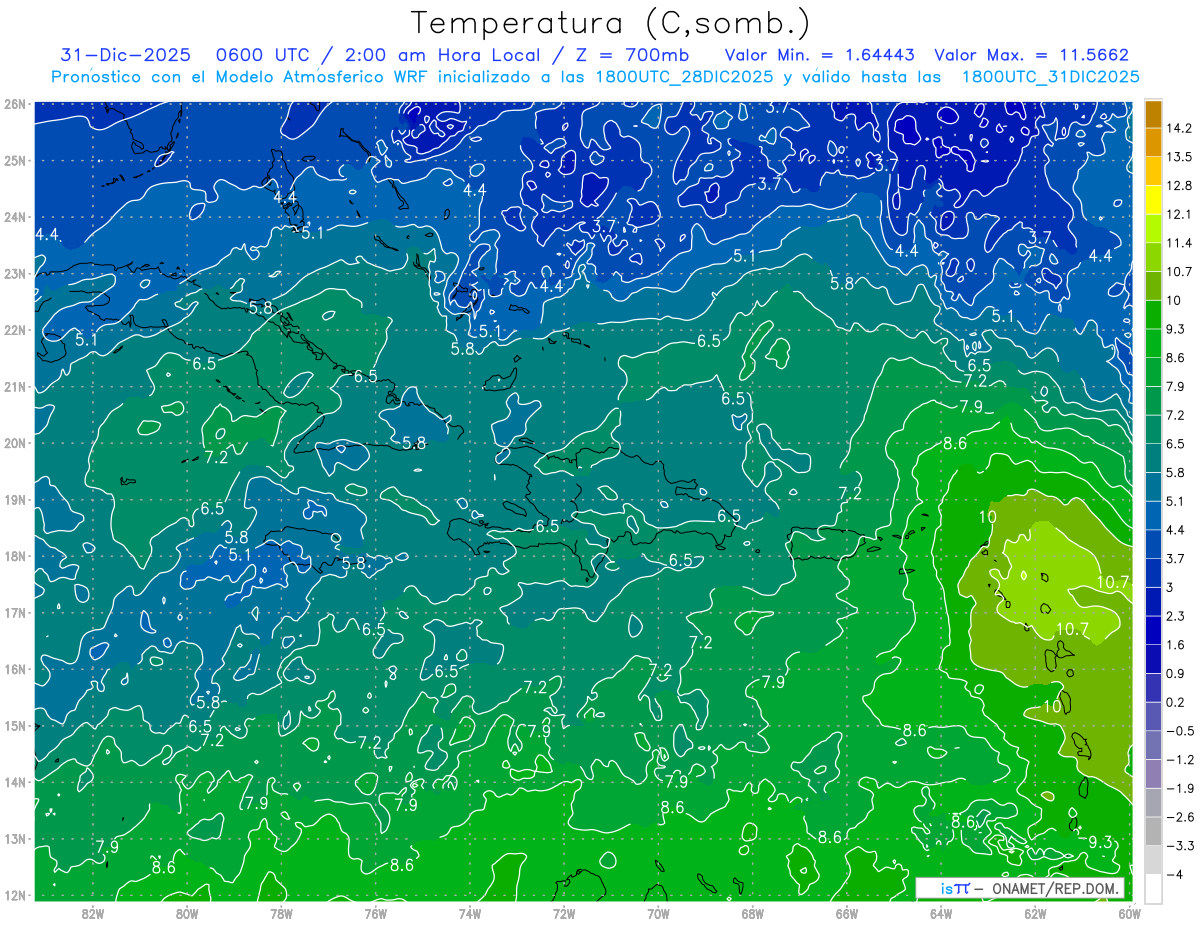Click the "20N" latitude axis label
This screenshot has height=927, width=1200.
[x=15, y=443]
